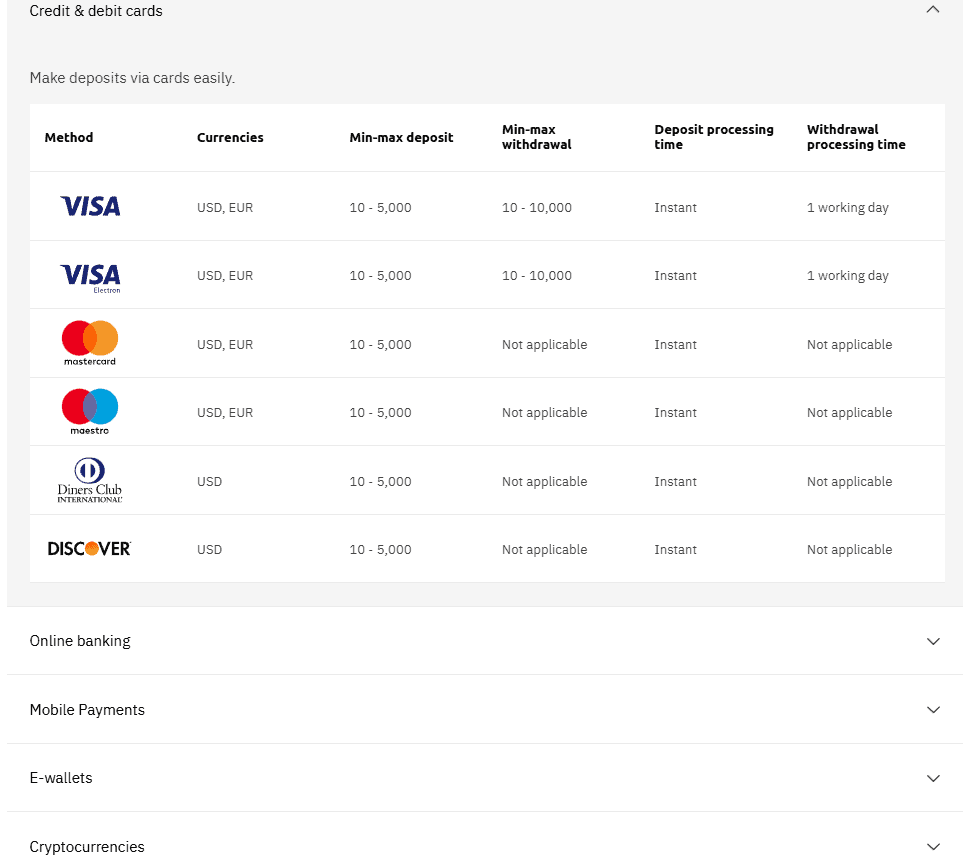Viewport: 963px width, 865px height.
Task: Expand the Mobile Payments chevron
Action: point(933,710)
